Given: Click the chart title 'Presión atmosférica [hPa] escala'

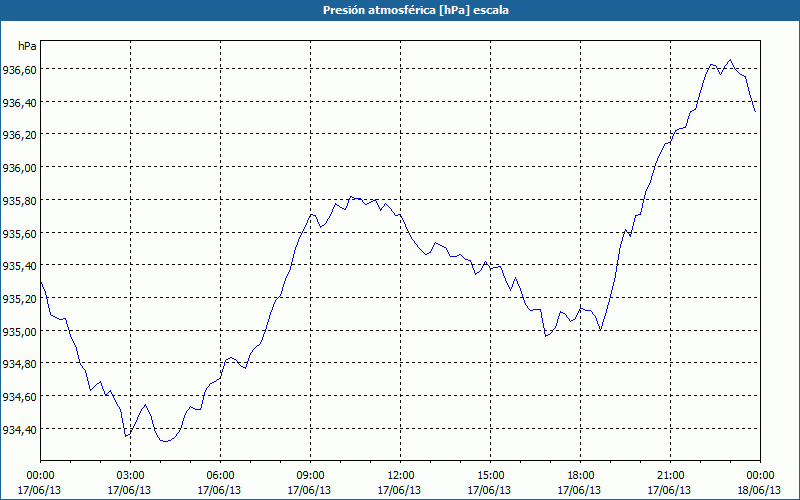Looking at the screenshot, I should tap(416, 10).
